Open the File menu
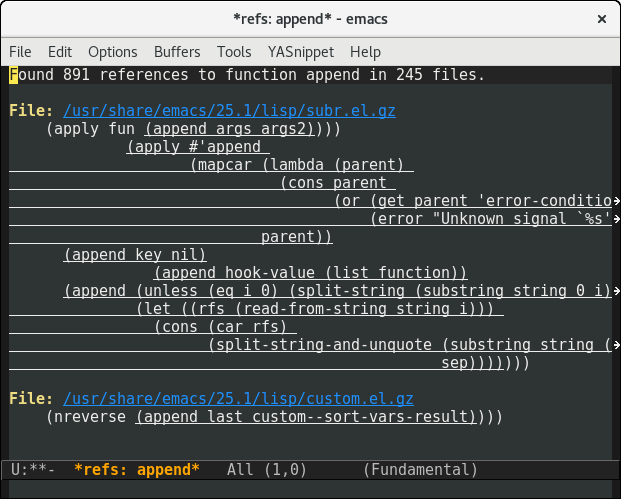Screen dimensions: 621x499 (20, 52)
